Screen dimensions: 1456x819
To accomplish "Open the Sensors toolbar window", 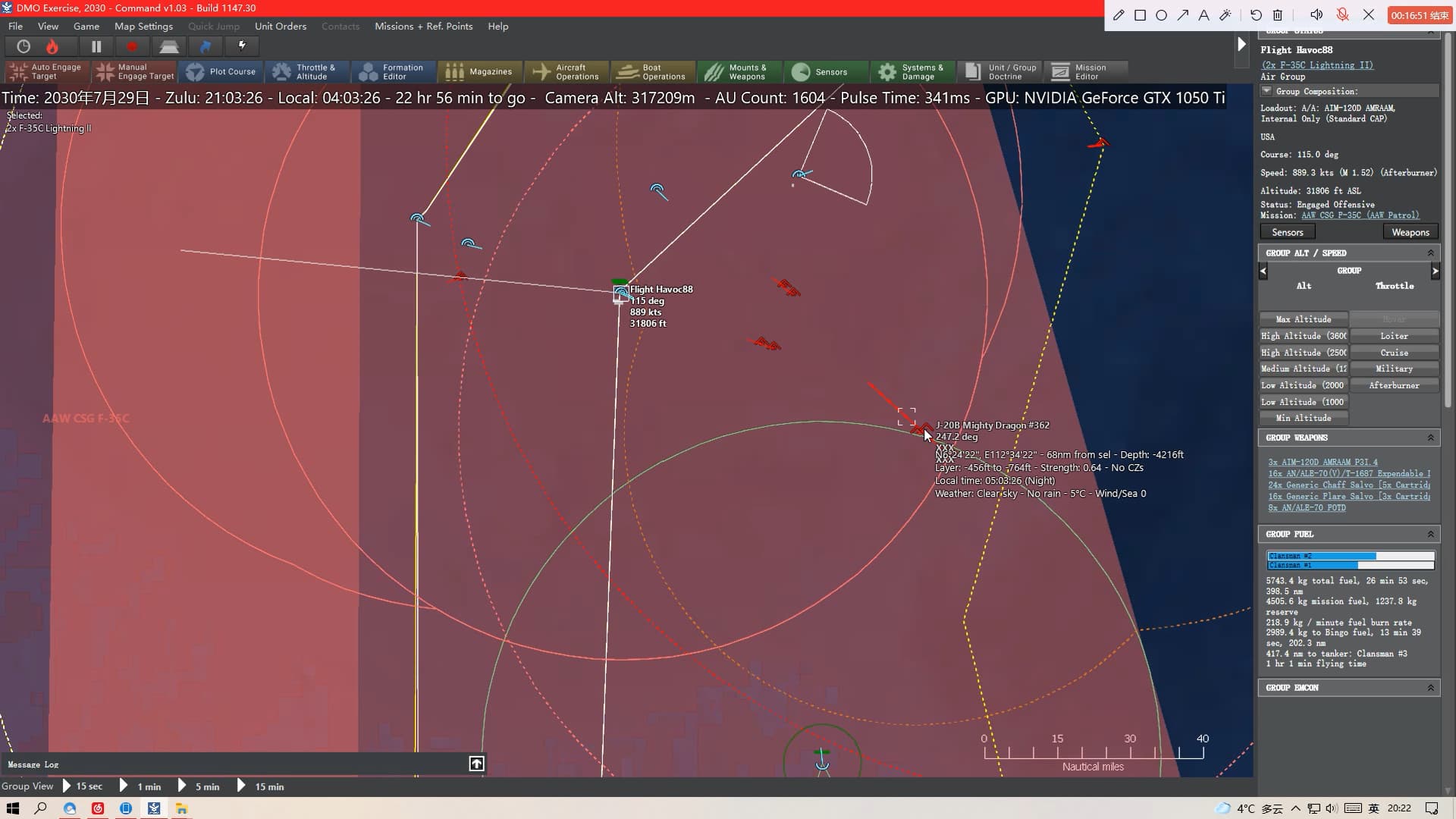I will (825, 72).
